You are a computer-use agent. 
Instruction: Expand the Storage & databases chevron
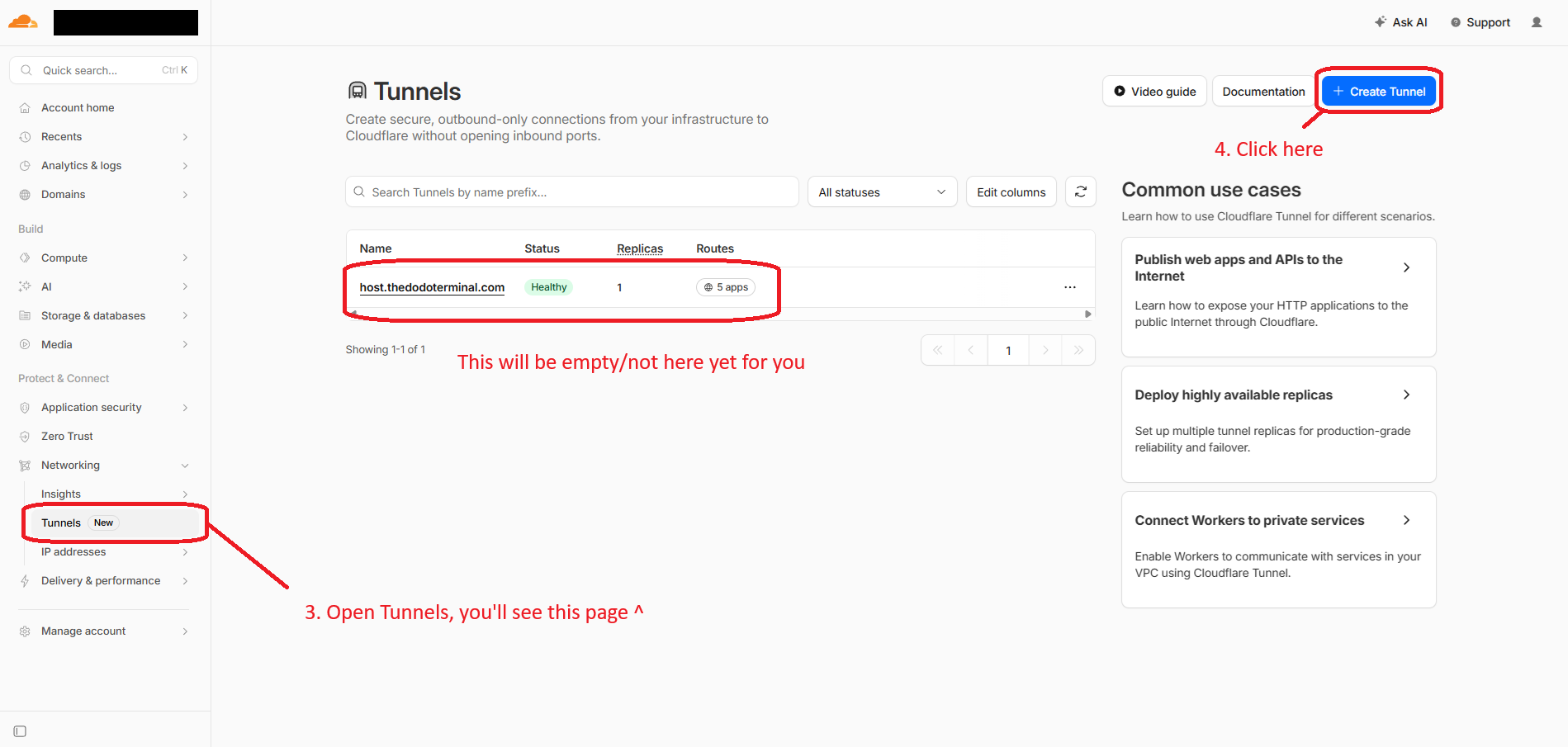pyautogui.click(x=185, y=316)
